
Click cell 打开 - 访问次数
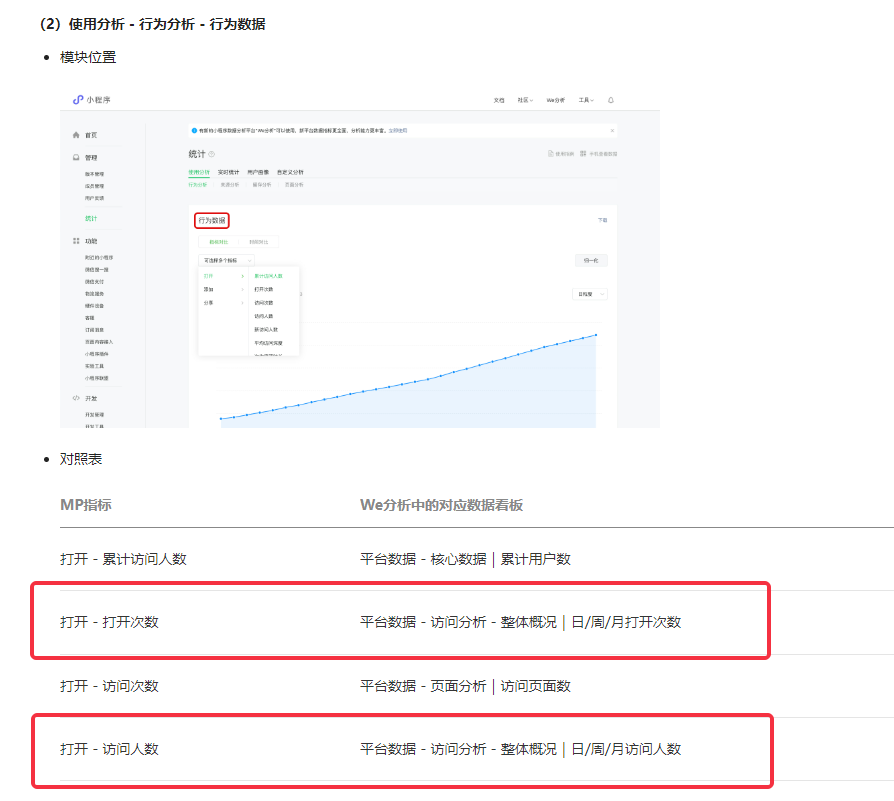(x=109, y=686)
